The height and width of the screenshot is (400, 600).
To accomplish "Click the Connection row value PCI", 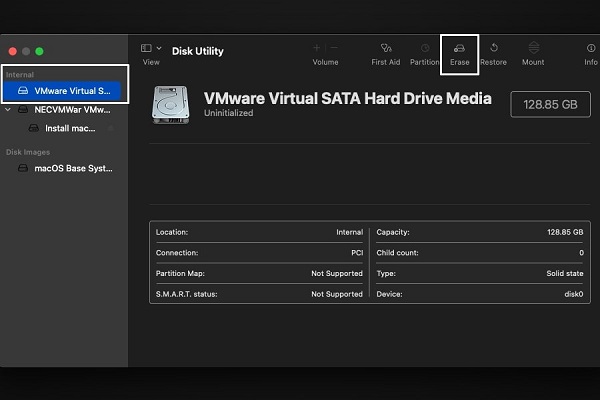I will tap(357, 253).
